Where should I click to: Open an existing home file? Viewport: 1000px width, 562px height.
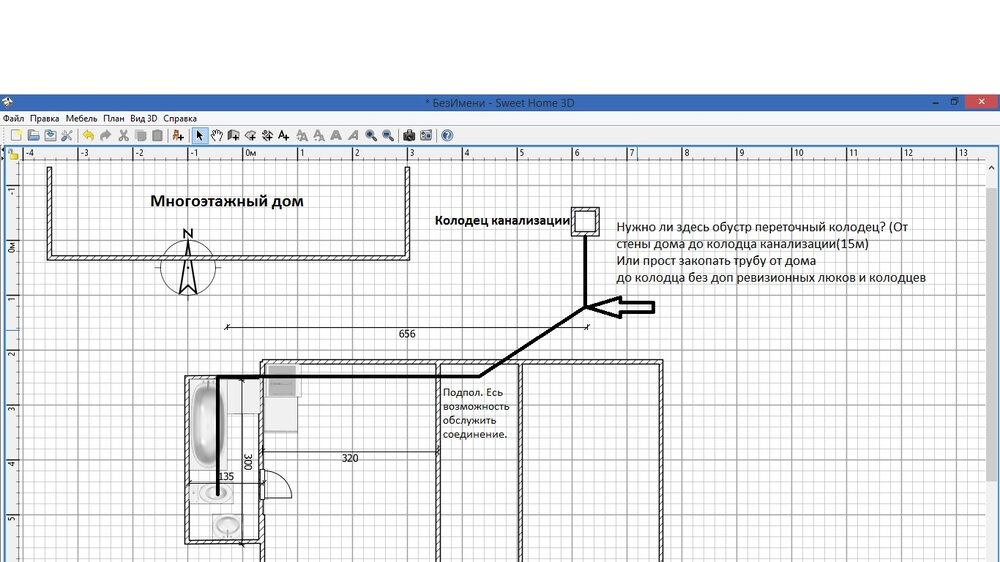(x=33, y=135)
